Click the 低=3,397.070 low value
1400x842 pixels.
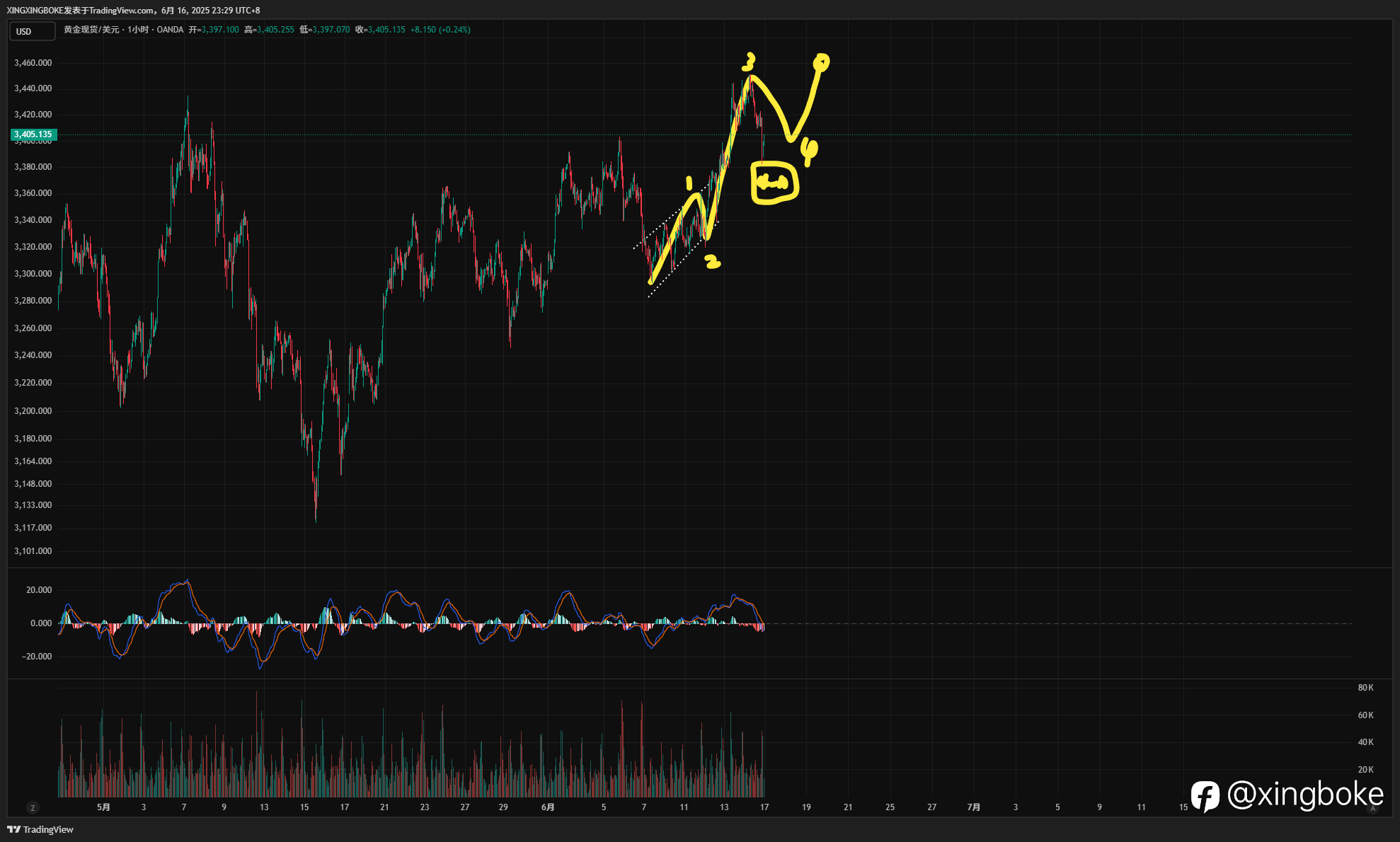pos(325,30)
